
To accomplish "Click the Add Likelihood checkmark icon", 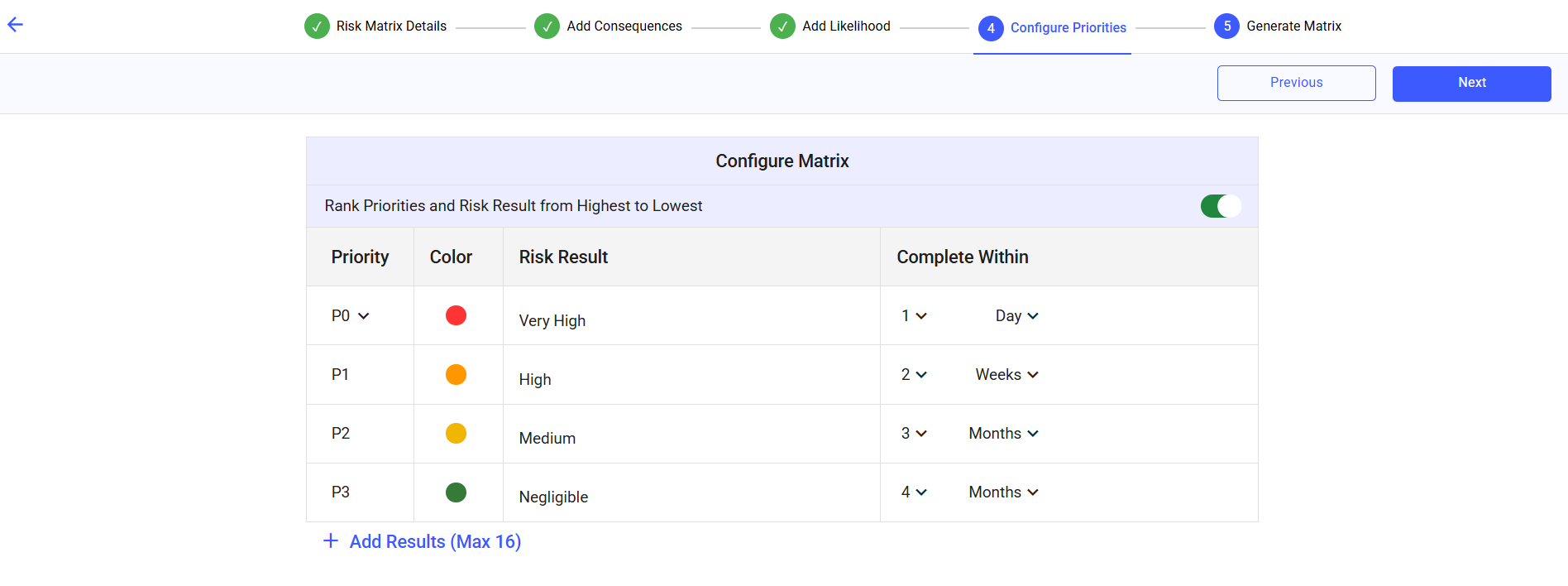I will pos(782,26).
